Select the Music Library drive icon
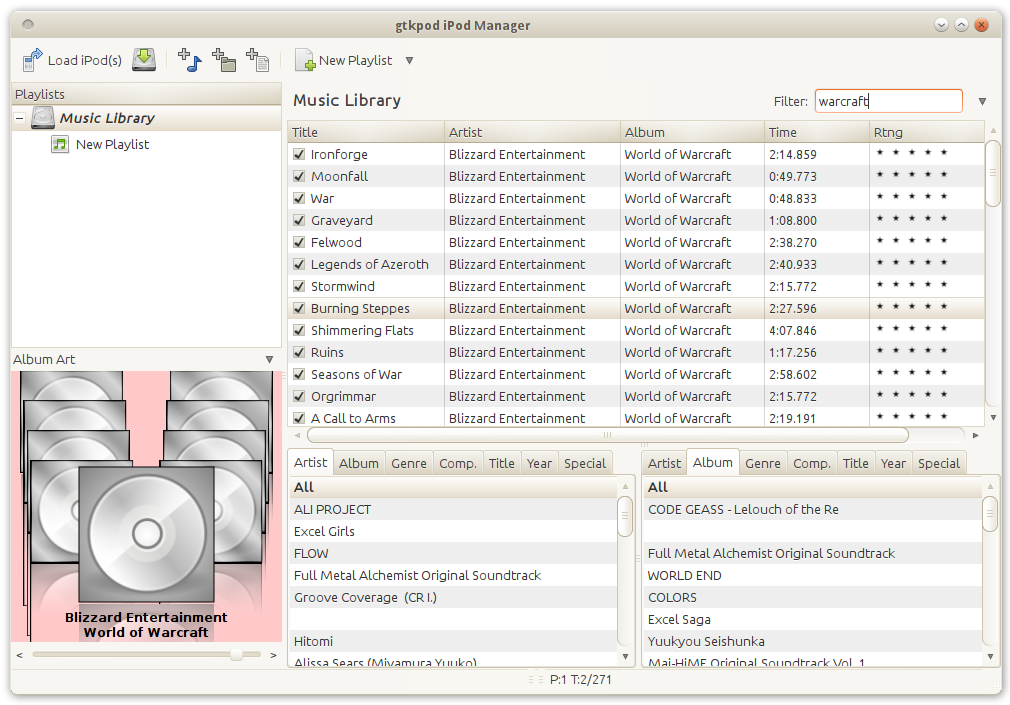Viewport: 1010px width, 705px height. click(x=43, y=118)
